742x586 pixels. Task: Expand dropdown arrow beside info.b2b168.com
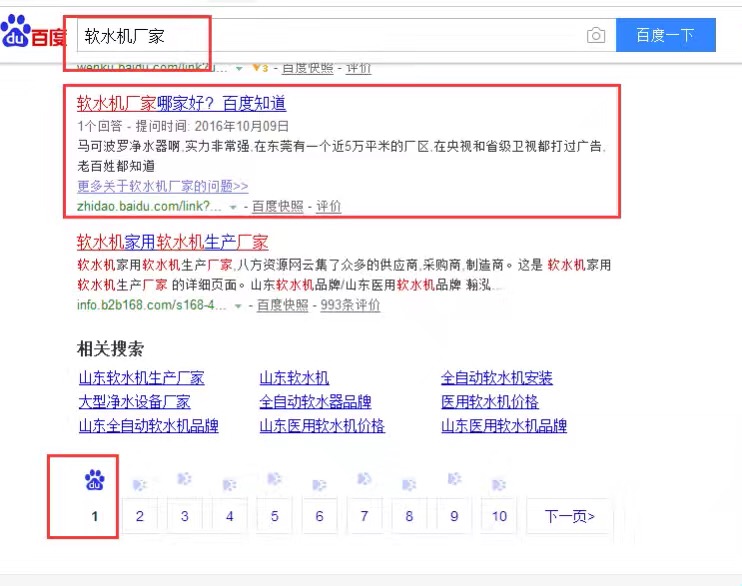238,306
